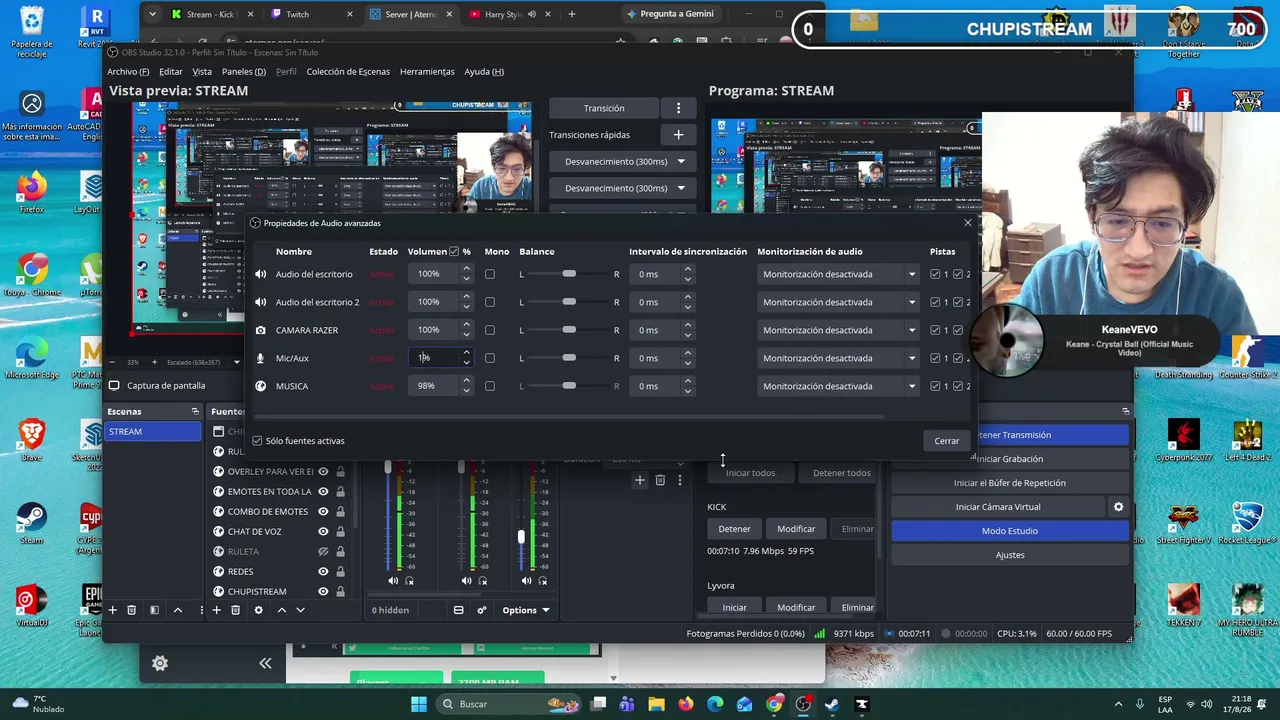Open monitoring dropdown for Audio del escritorio 2
The width and height of the screenshot is (1280, 720).
point(838,302)
